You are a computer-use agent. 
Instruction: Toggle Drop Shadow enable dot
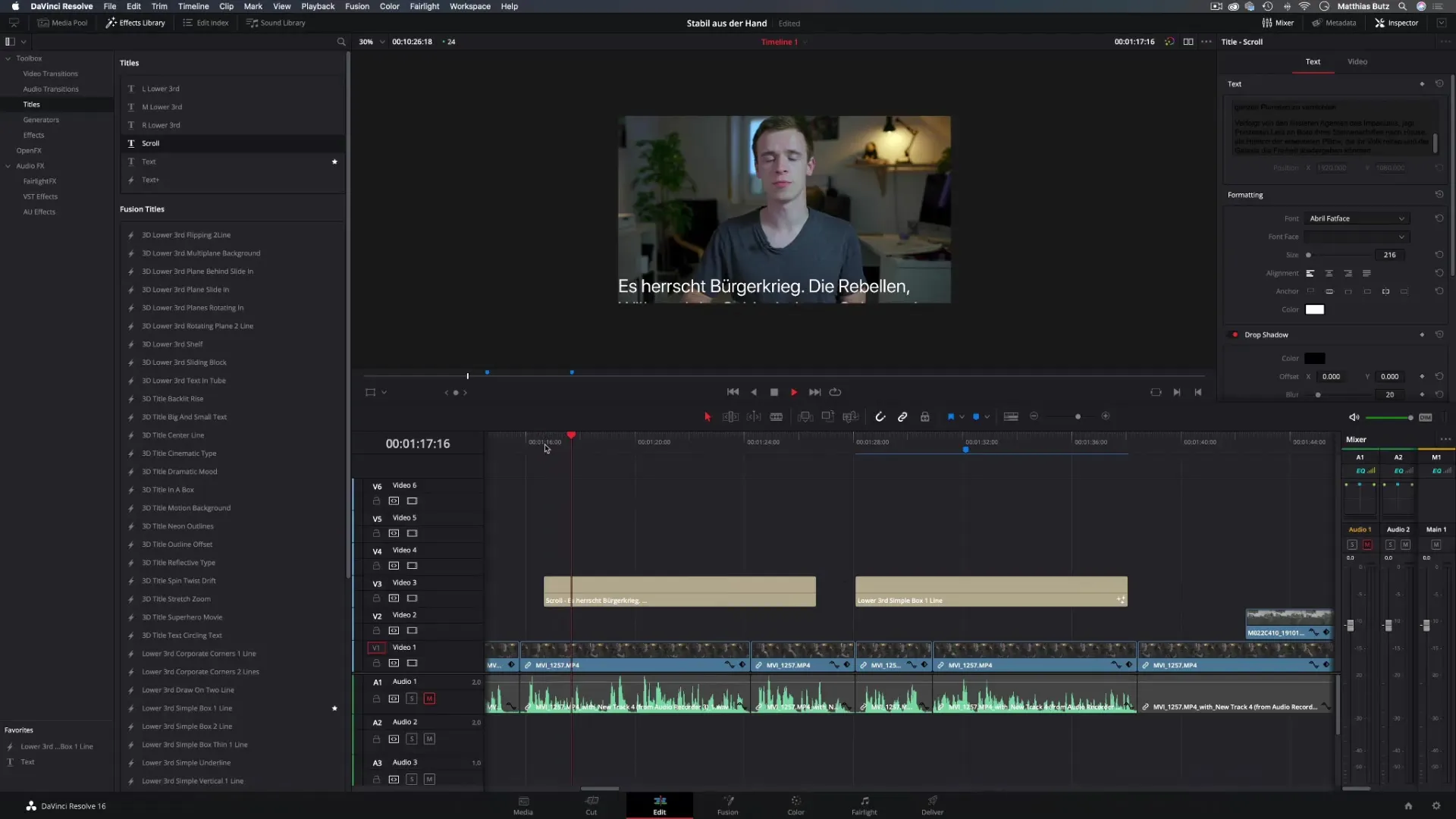1235,334
